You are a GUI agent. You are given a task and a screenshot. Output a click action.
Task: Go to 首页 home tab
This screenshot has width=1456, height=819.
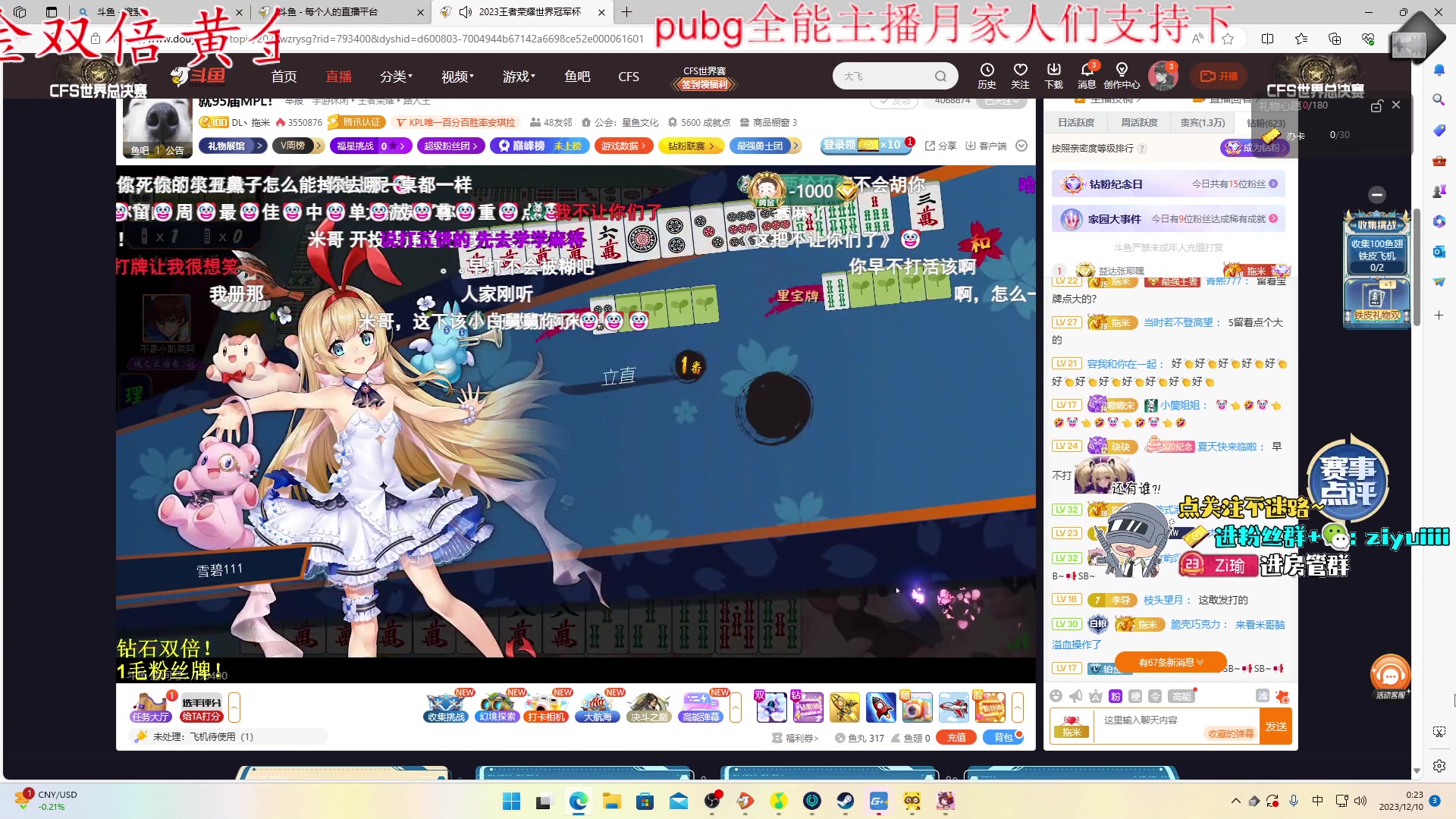284,77
